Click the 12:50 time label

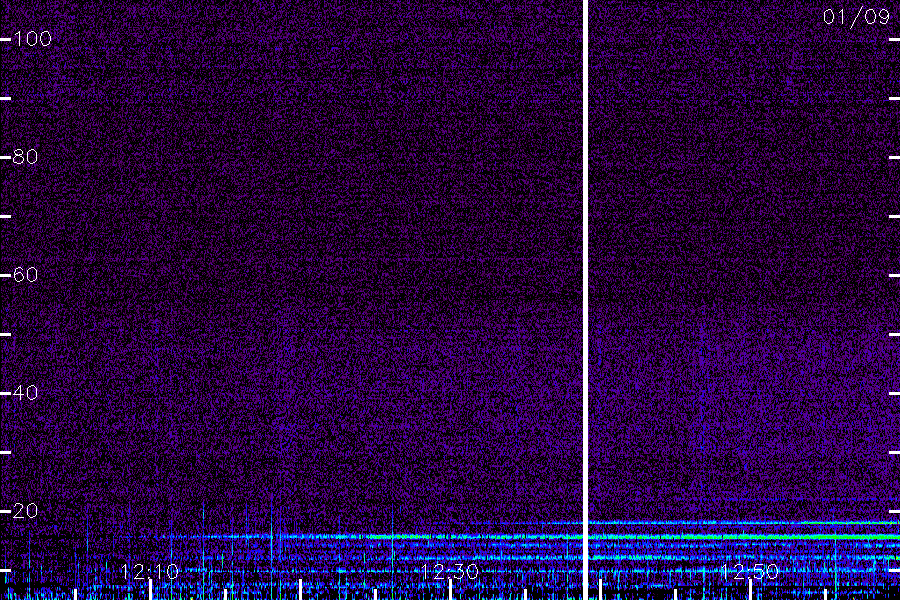[750, 572]
